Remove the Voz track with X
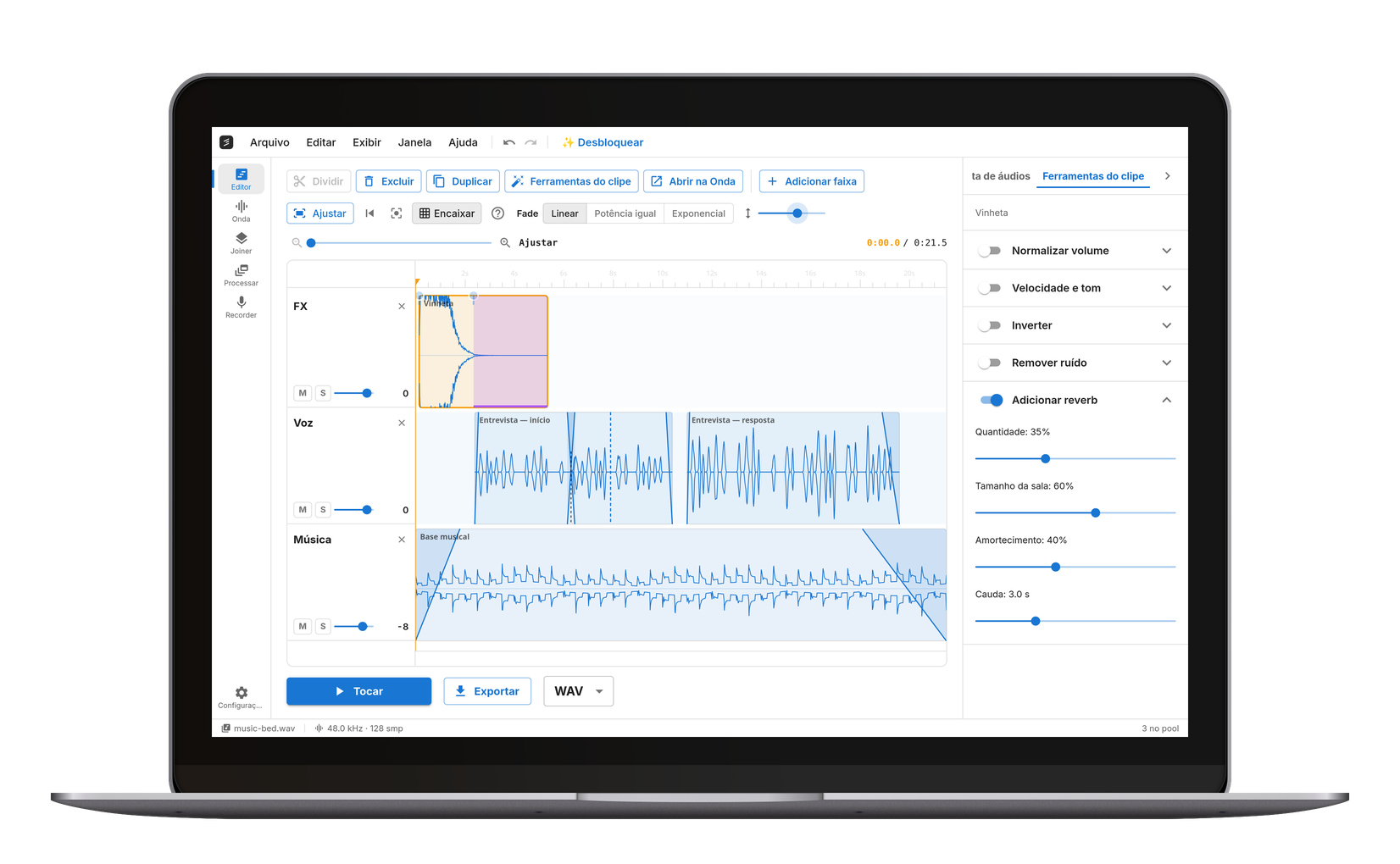1400x864 pixels. pos(402,423)
